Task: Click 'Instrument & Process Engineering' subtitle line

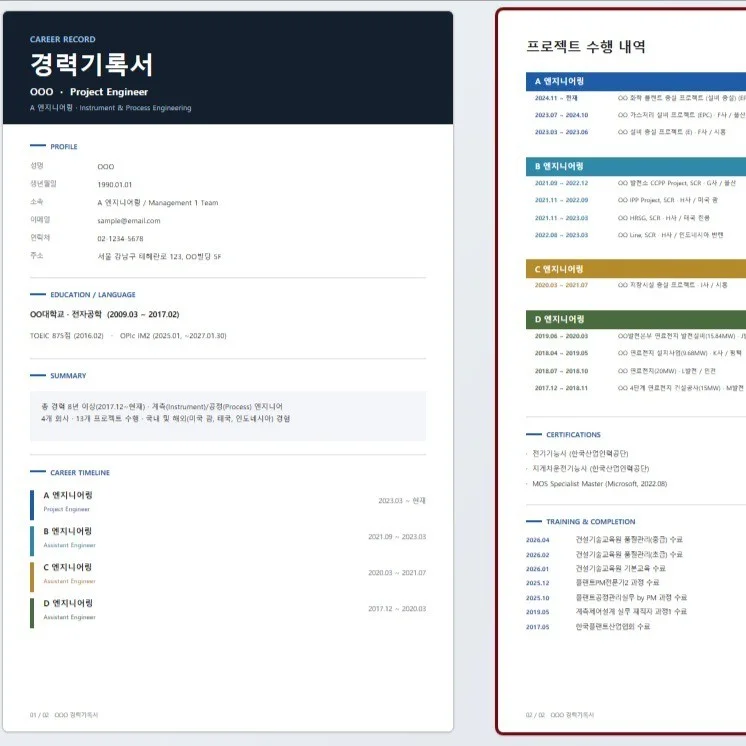Action: 135,108
